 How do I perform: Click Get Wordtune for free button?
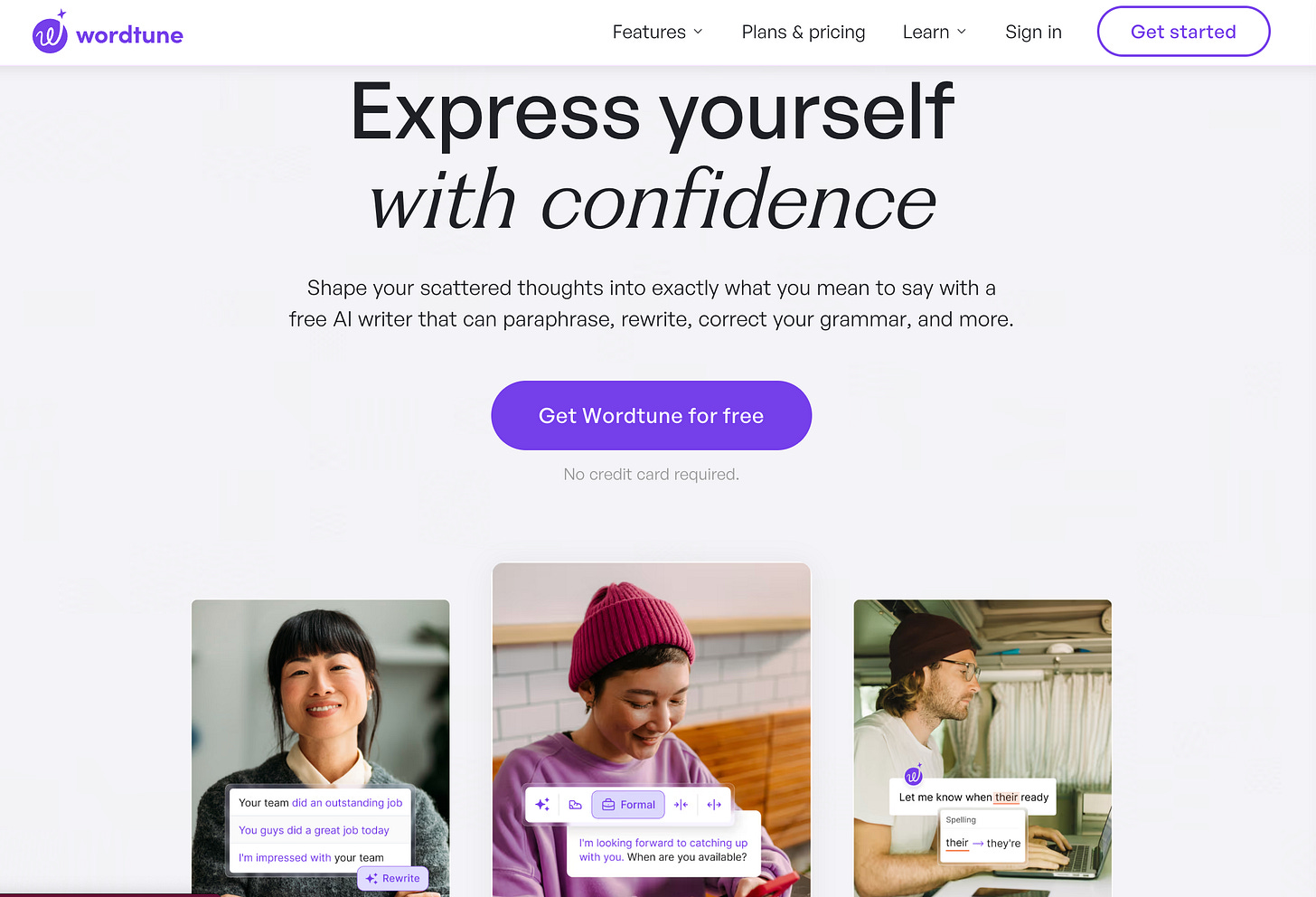651,415
